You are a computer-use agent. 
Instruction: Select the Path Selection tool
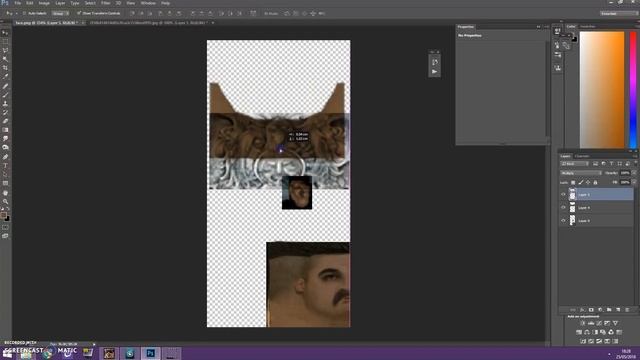point(5,174)
